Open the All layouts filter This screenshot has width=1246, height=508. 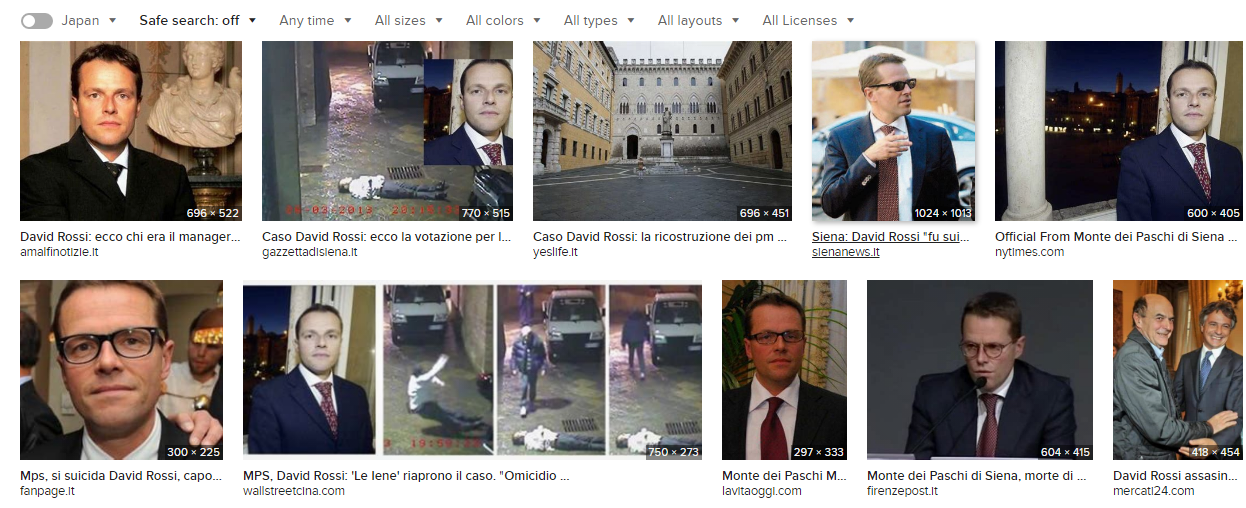click(x=698, y=20)
